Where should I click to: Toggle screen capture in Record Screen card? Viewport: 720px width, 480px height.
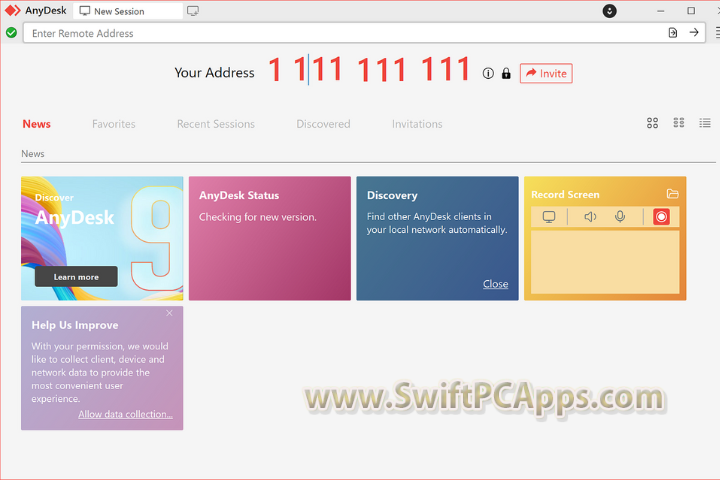click(x=549, y=216)
